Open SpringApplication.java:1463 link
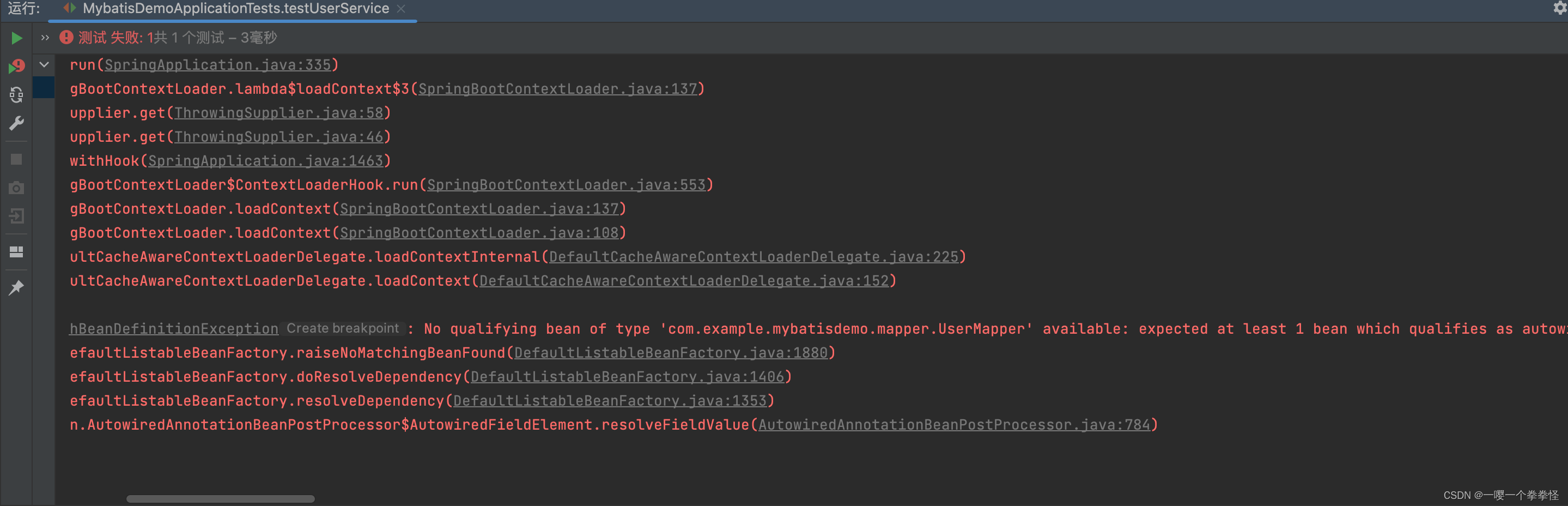Viewport: 1568px width, 506px height. 265,161
